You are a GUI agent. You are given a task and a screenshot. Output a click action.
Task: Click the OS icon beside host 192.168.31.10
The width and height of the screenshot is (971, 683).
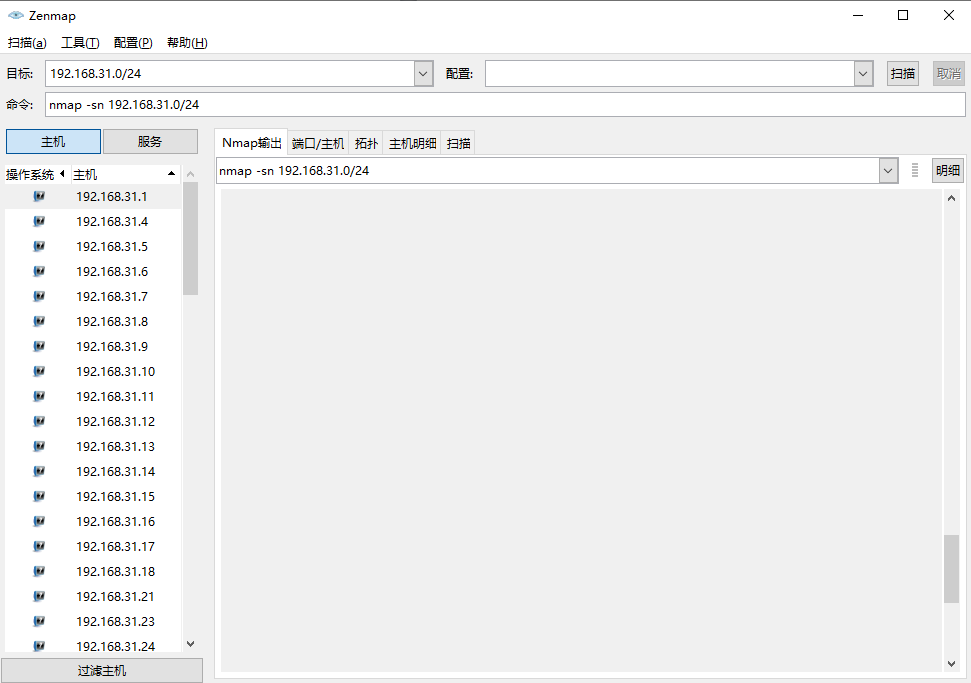click(x=39, y=372)
